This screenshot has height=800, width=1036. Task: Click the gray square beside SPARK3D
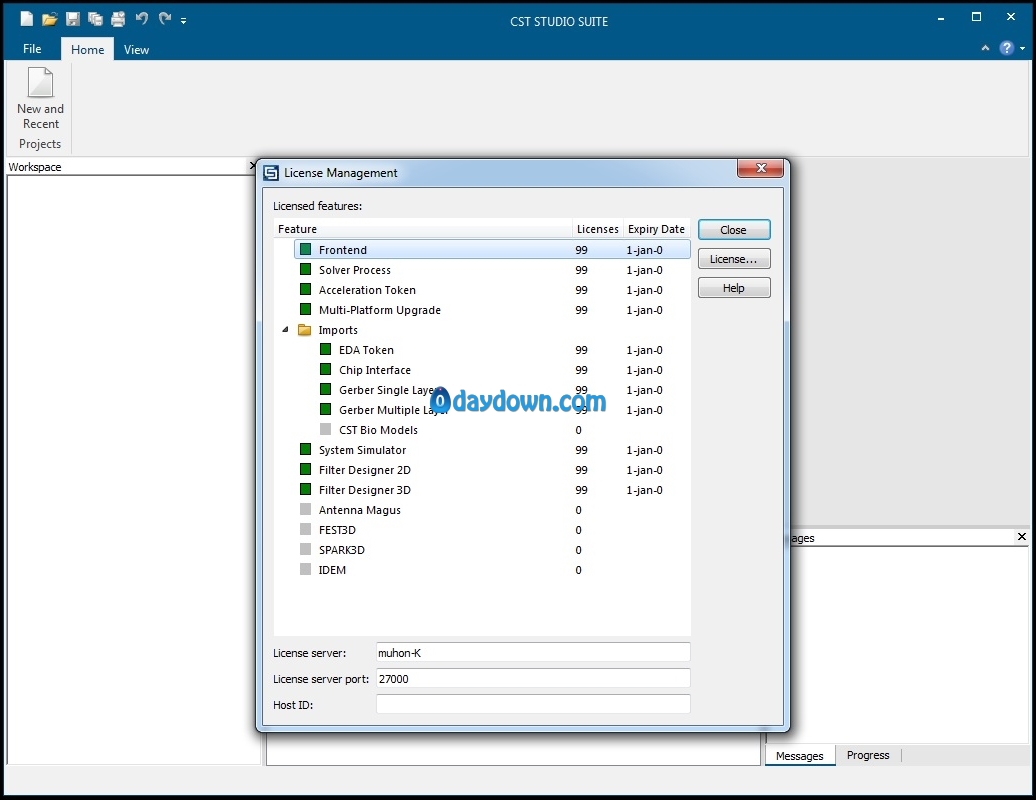pos(305,549)
